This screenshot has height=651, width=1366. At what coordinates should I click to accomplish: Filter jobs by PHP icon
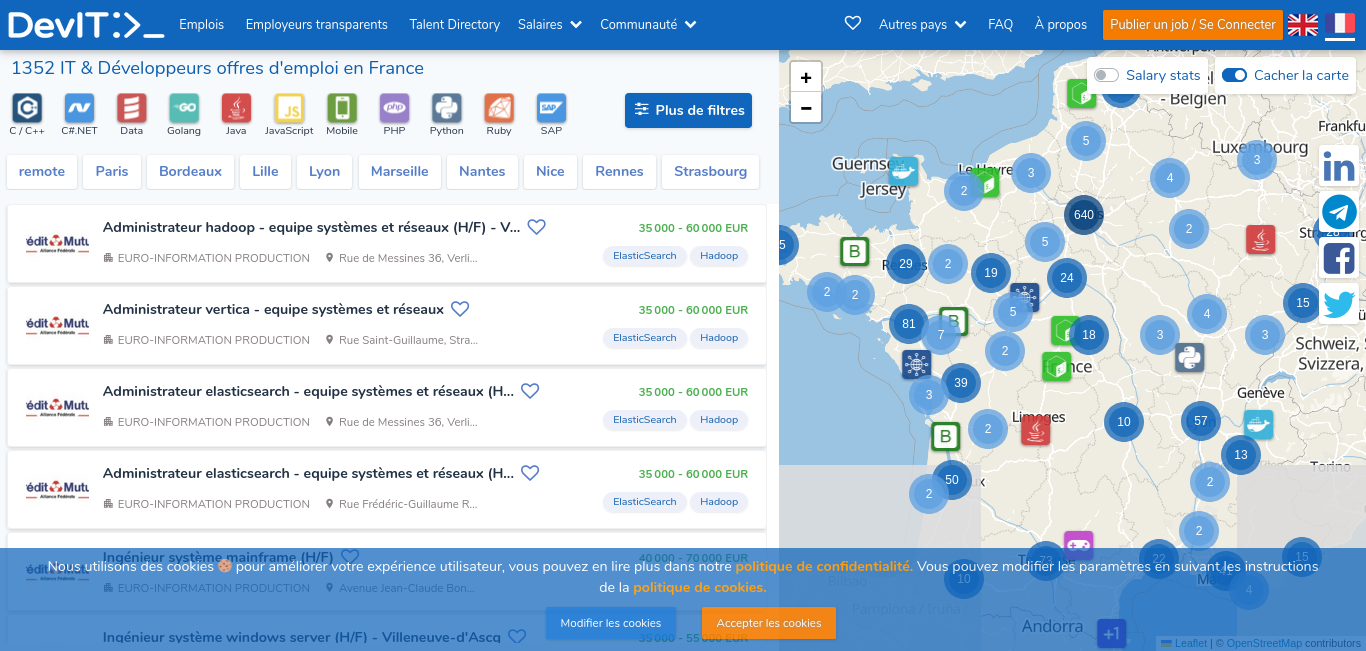tap(394, 108)
